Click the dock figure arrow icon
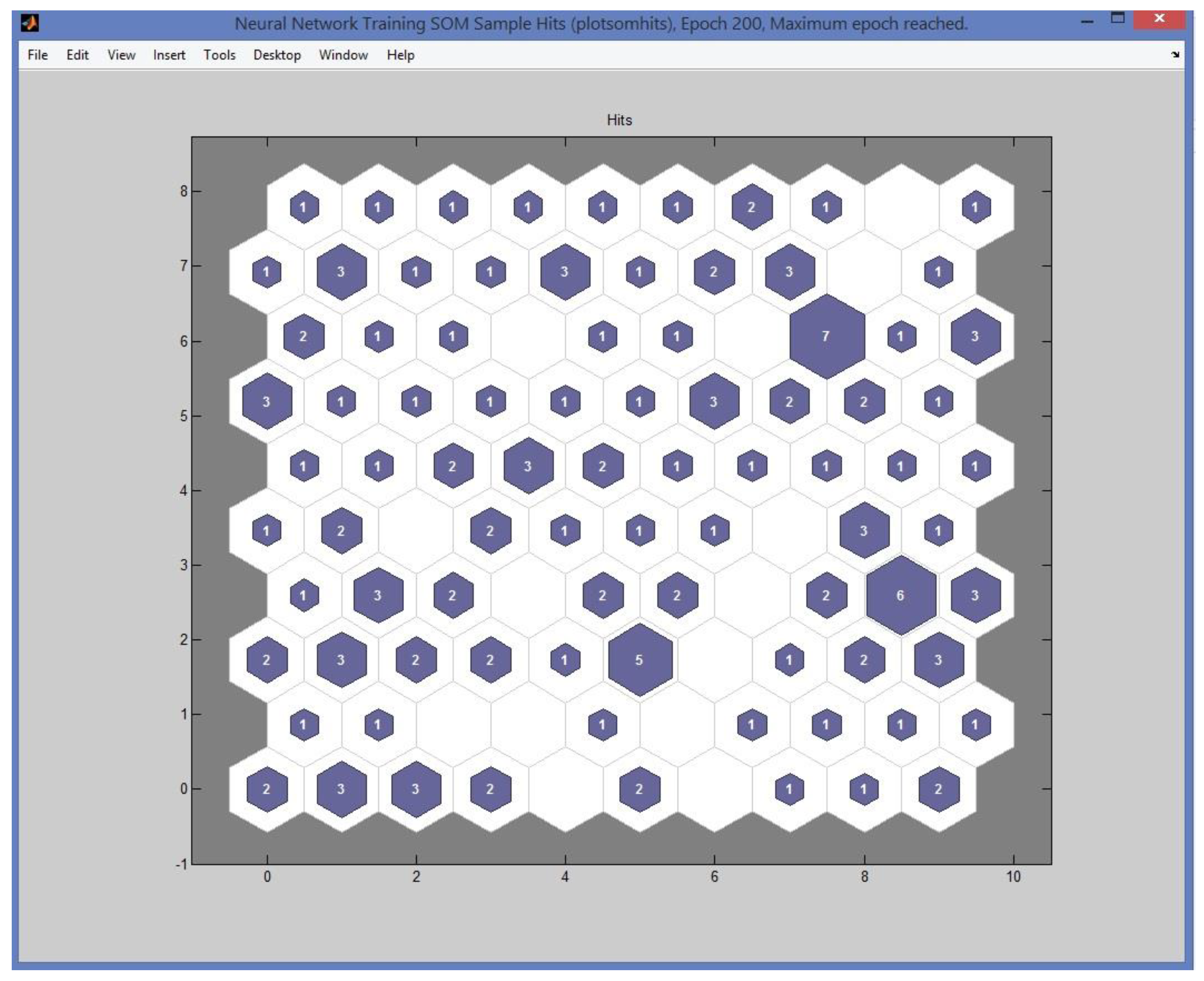The image size is (1204, 981). coord(1175,54)
